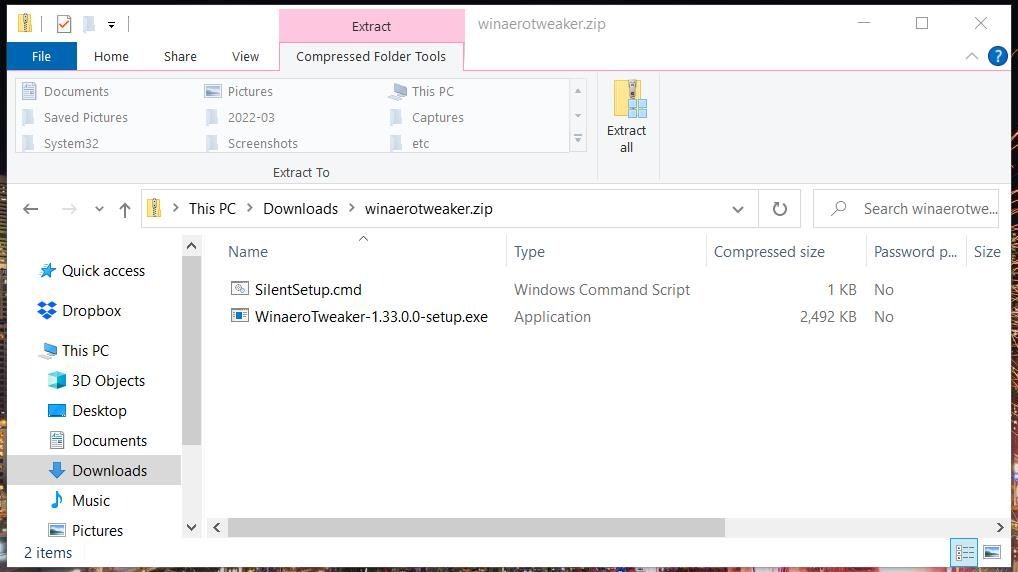
Task: Expand the chevron after This PC breadcrumb
Action: coord(249,208)
